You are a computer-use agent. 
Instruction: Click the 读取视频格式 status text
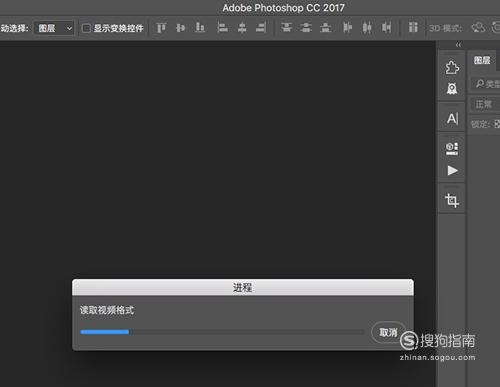click(107, 310)
